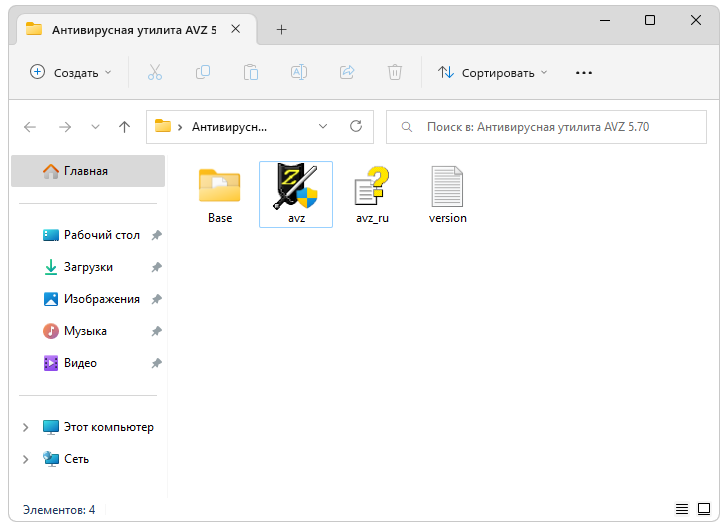Click the Share icon in toolbar
724x529 pixels.
click(347, 72)
